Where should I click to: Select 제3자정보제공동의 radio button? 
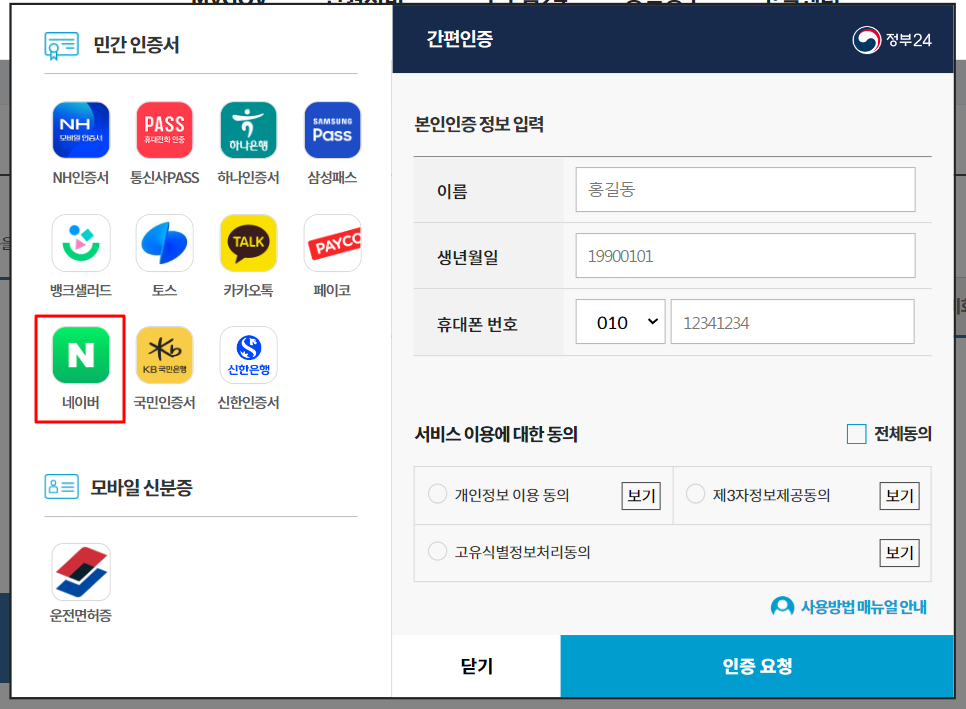(x=696, y=494)
